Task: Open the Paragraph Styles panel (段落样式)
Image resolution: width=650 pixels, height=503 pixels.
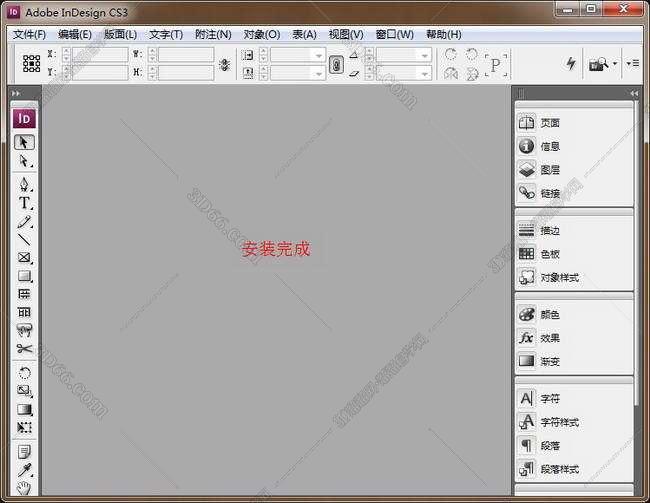Action: pos(548,469)
